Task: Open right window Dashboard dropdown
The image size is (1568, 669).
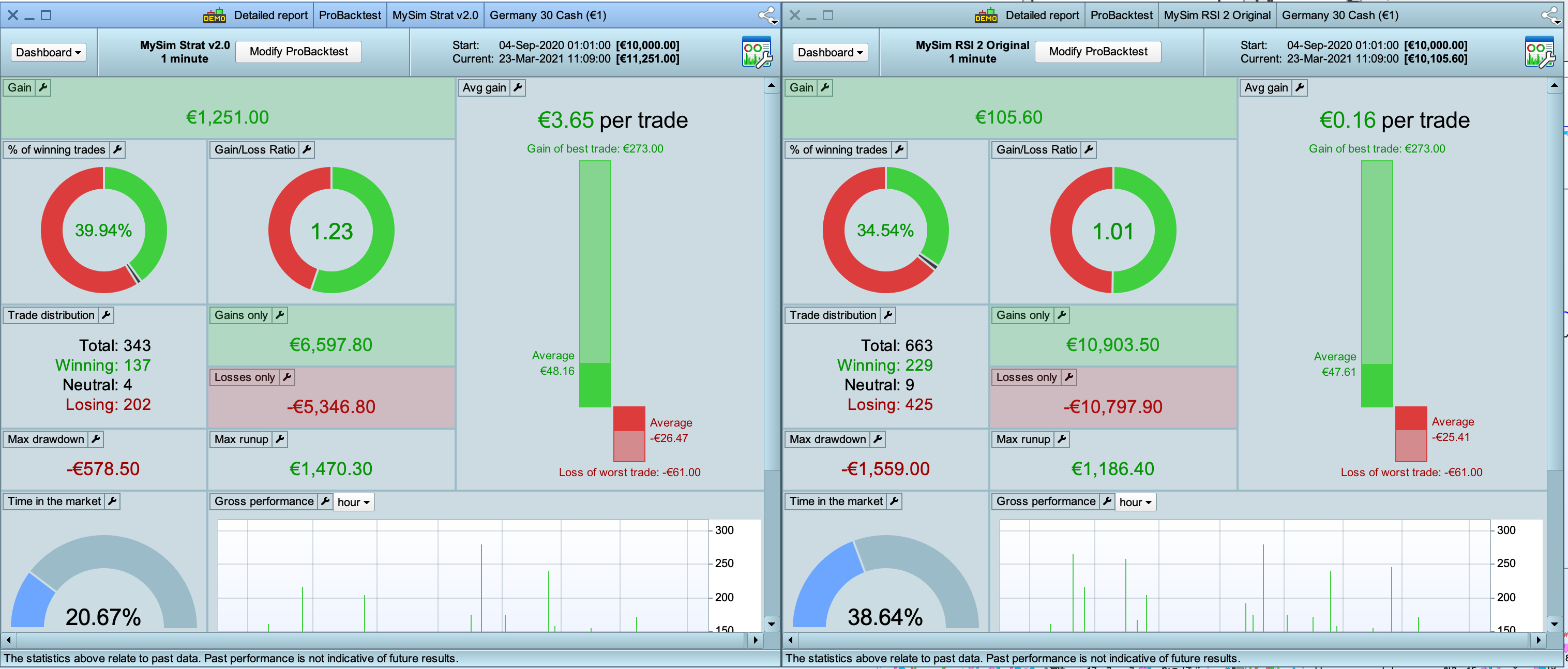Action: (830, 52)
